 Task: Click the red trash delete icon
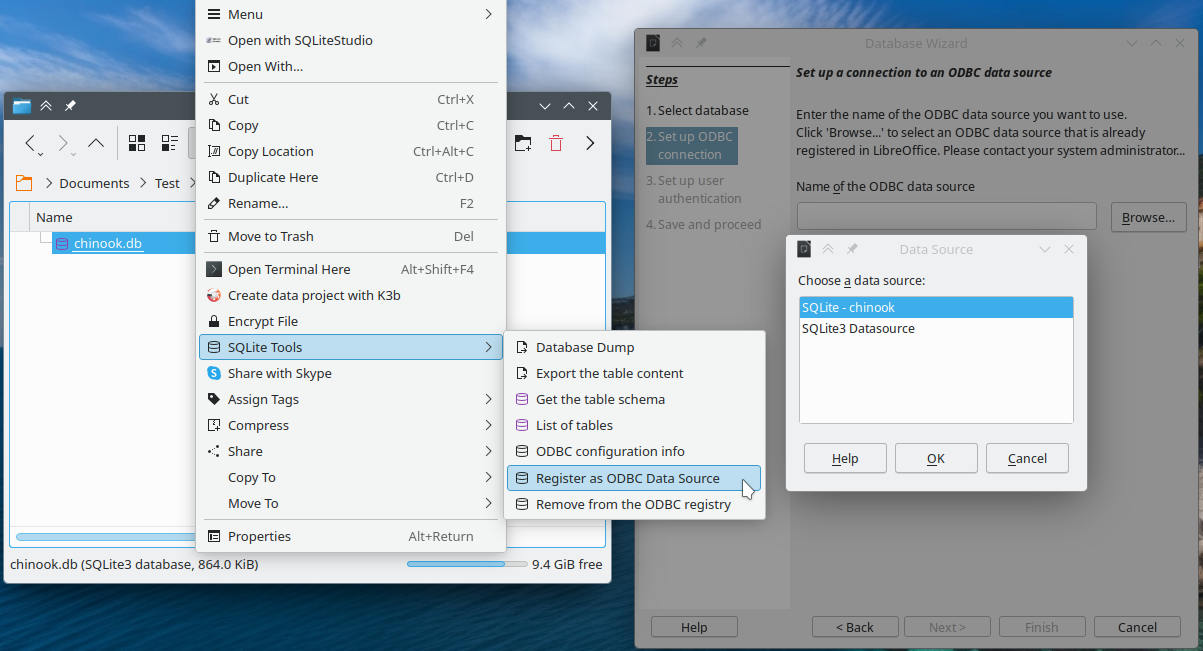tap(556, 143)
